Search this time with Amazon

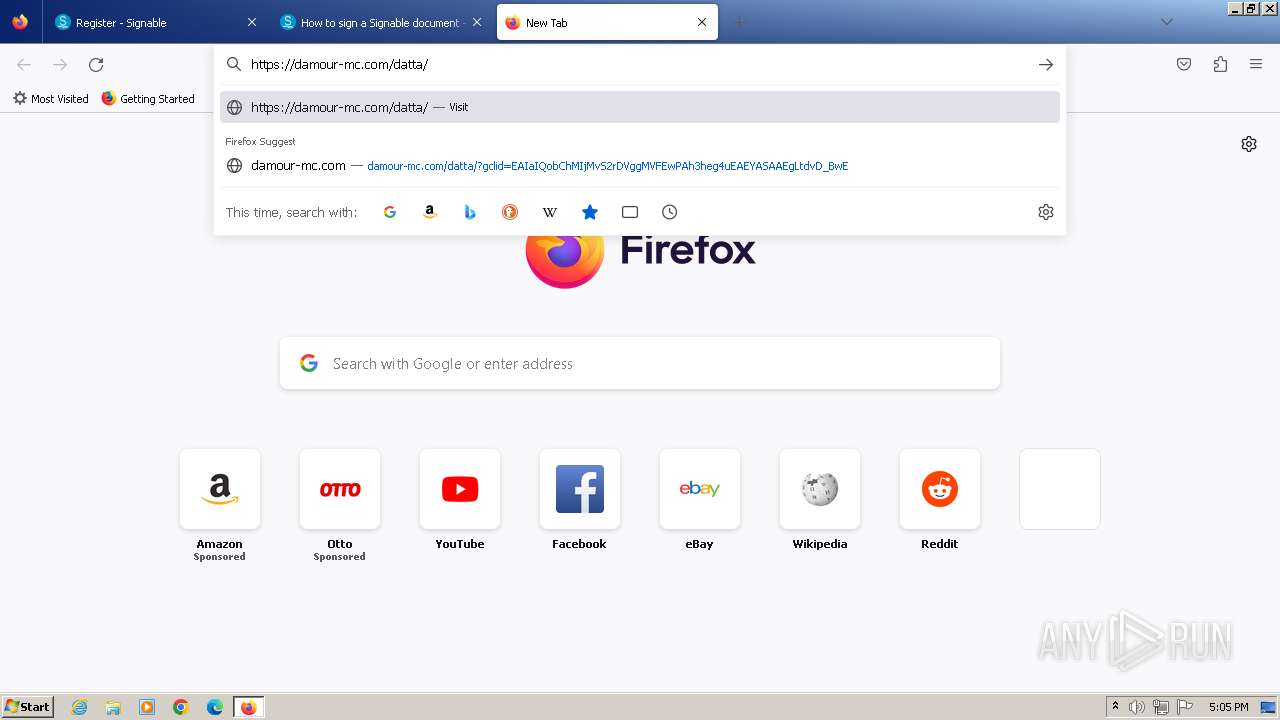[x=430, y=212]
